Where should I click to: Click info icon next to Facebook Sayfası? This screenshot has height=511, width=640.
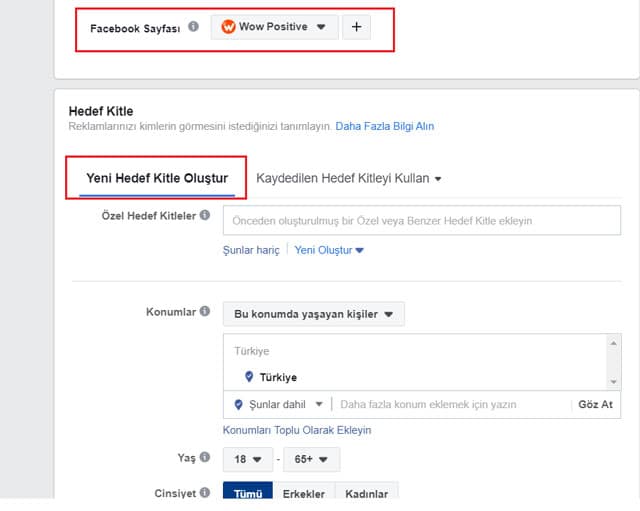(193, 27)
